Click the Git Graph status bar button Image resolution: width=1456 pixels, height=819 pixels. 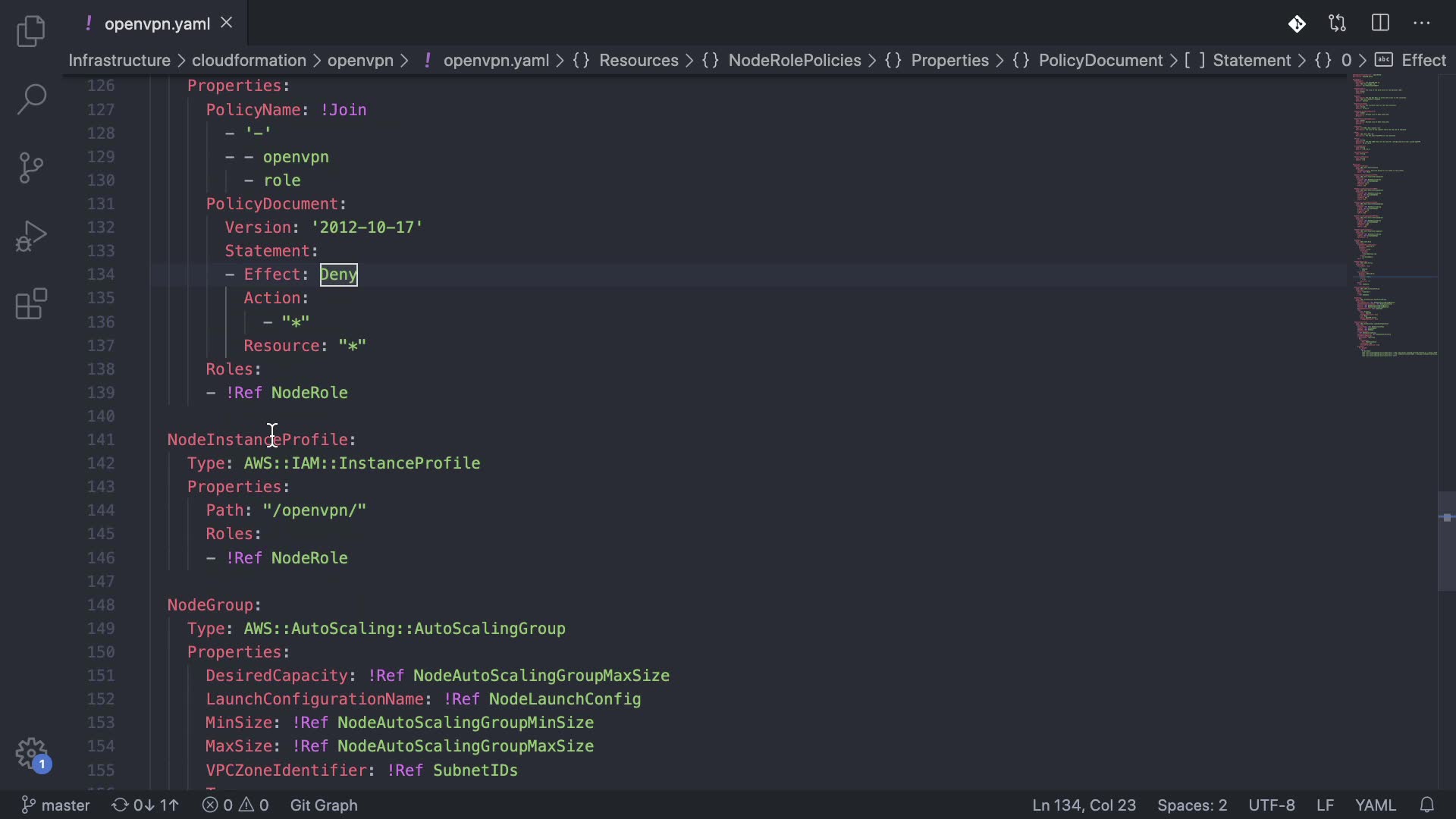tap(324, 805)
